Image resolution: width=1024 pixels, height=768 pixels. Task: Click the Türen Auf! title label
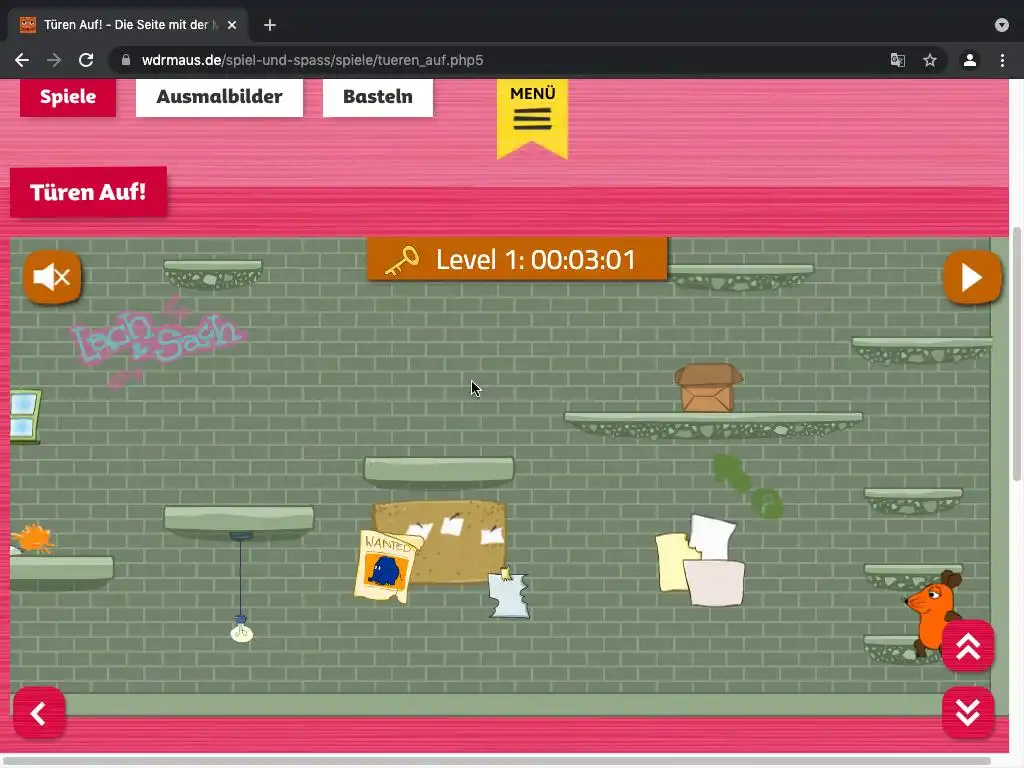tap(88, 192)
